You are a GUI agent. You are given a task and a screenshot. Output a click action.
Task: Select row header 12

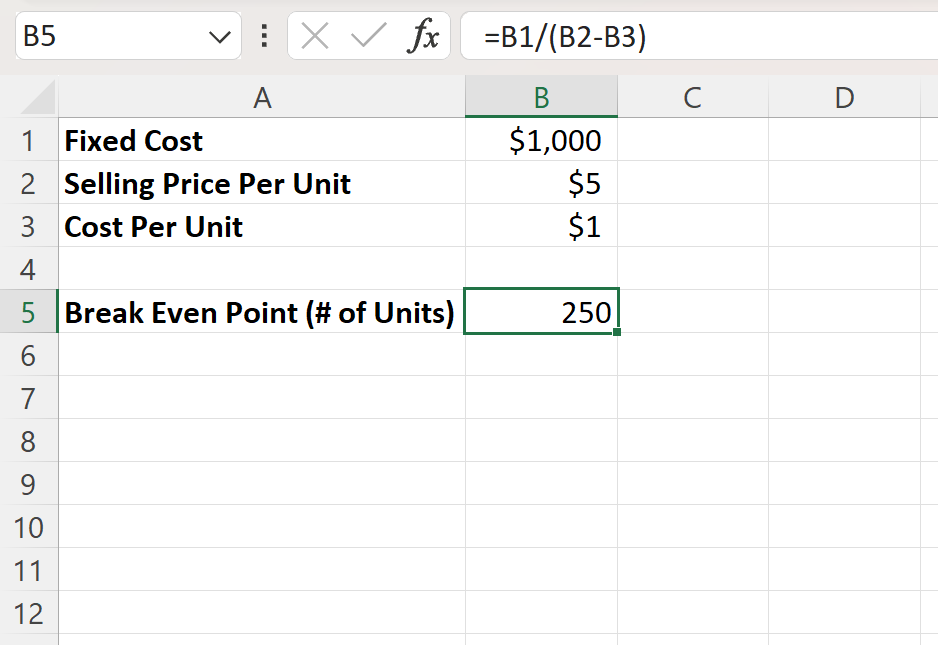30,613
